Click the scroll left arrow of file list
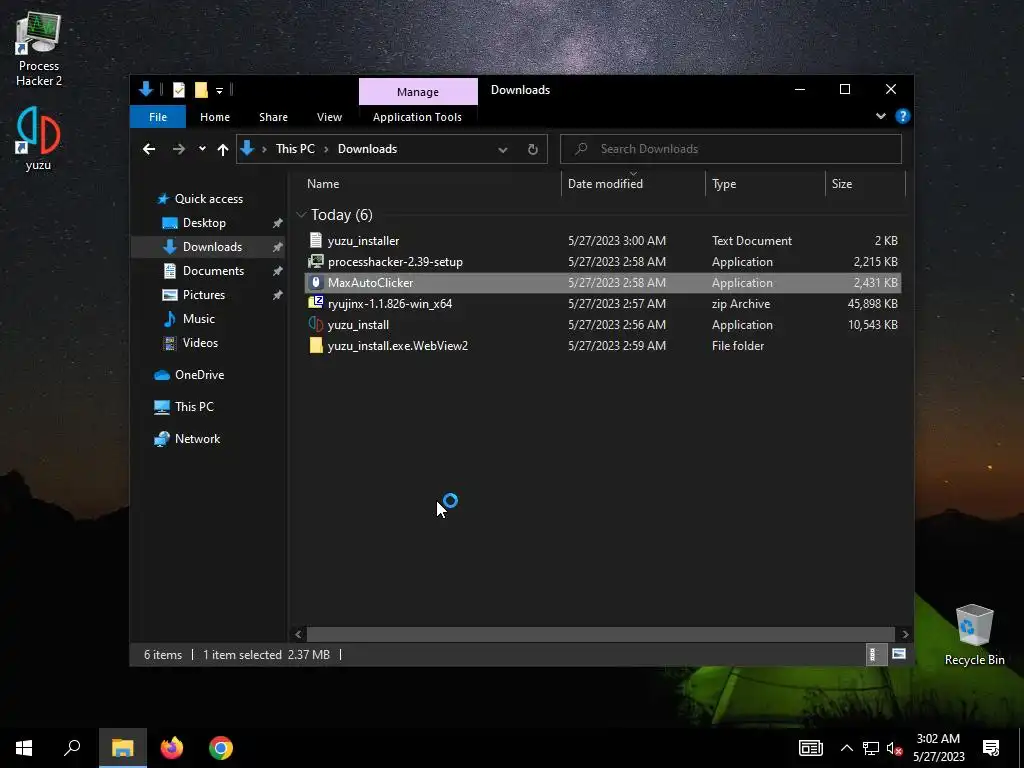Image resolution: width=1024 pixels, height=768 pixels. coord(298,634)
